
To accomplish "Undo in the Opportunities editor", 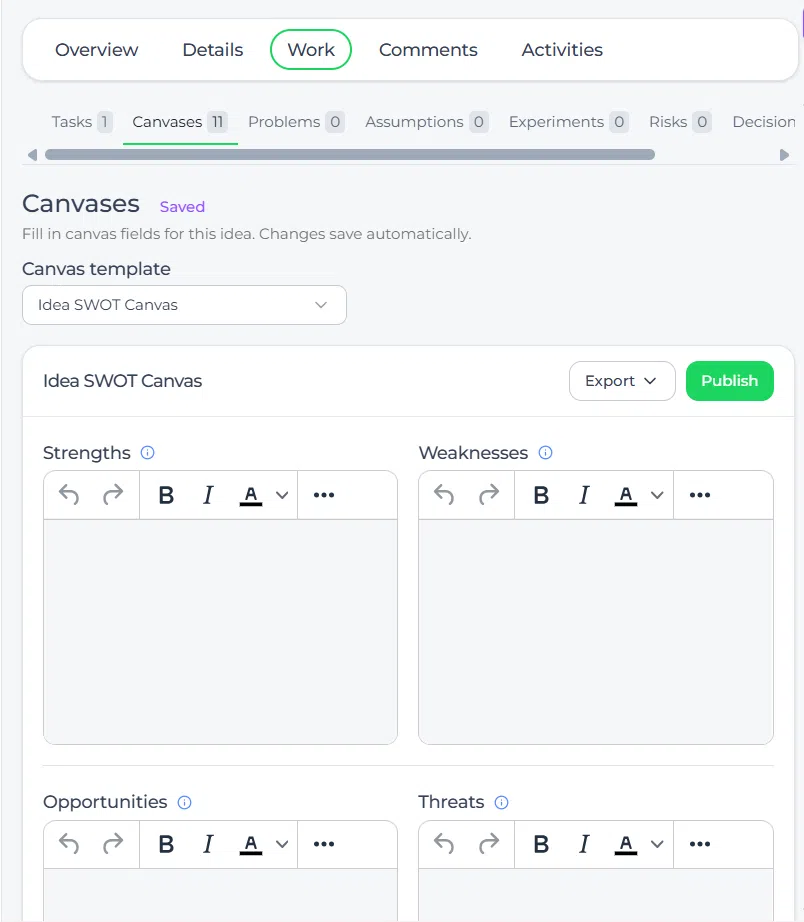I will pos(69,844).
